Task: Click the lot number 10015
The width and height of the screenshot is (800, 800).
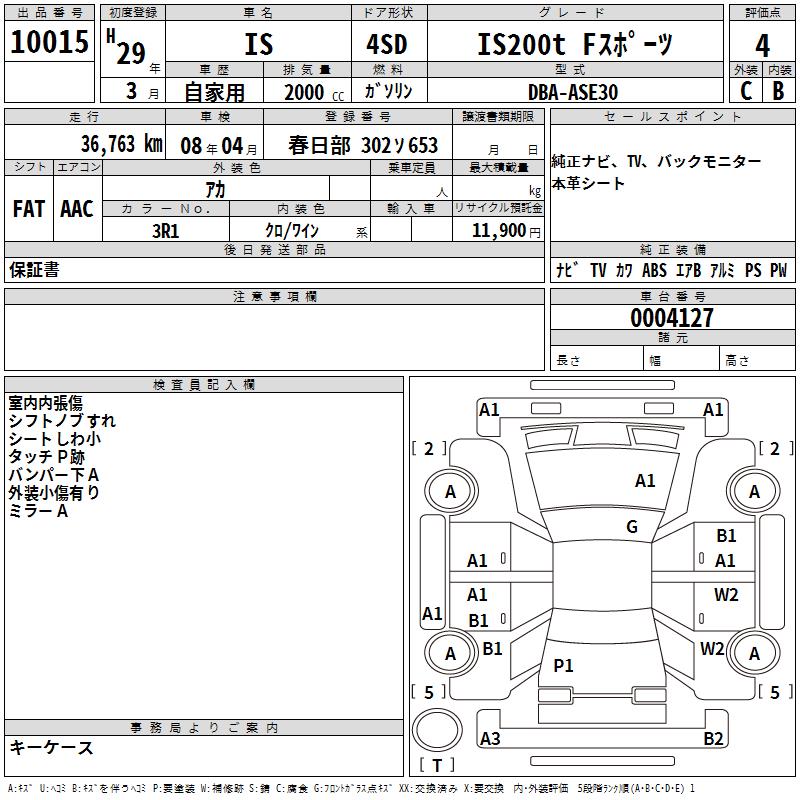Action: (x=49, y=41)
